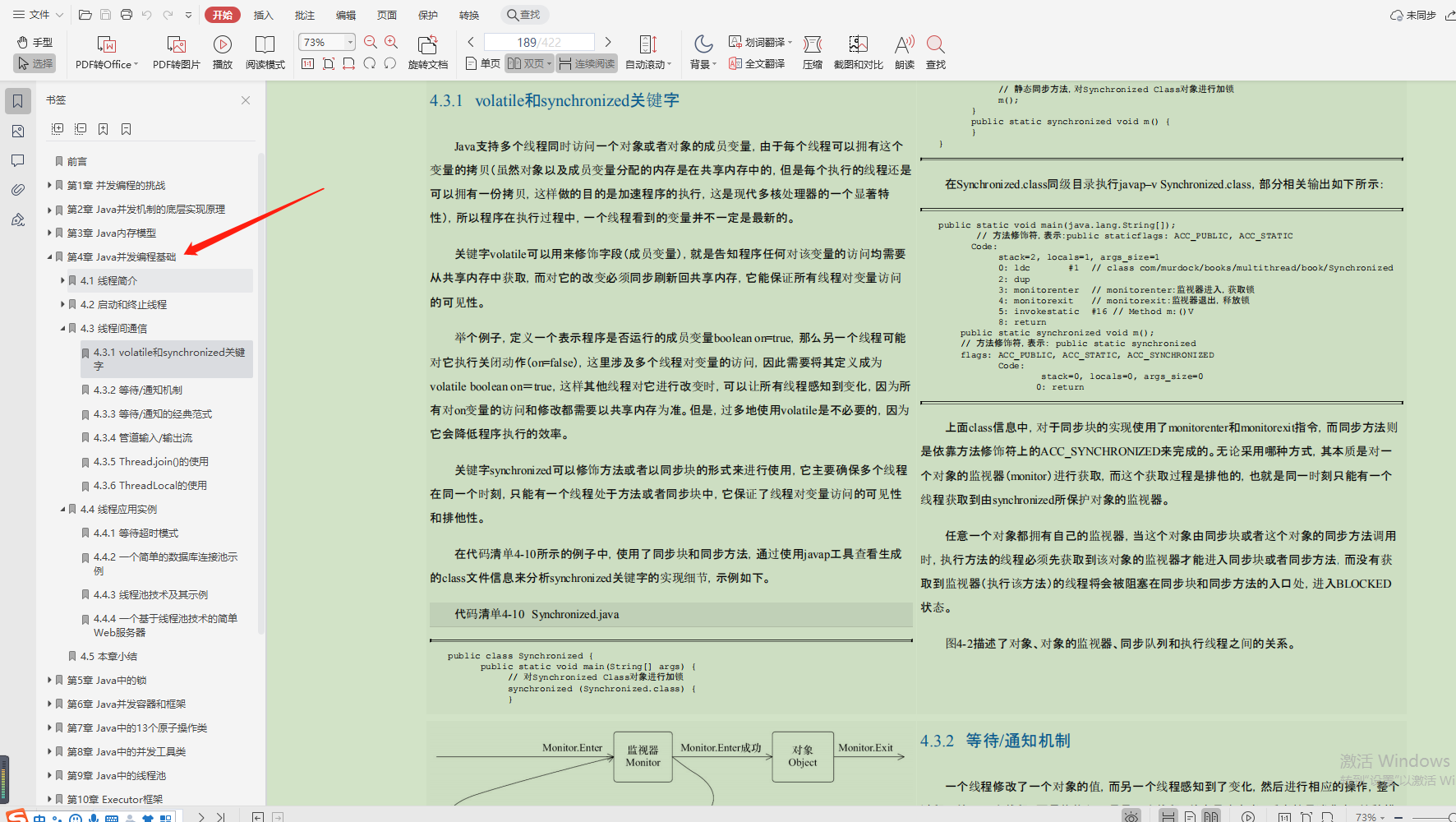Click the zoom in magnifier icon
The width and height of the screenshot is (1456, 822).
[391, 42]
